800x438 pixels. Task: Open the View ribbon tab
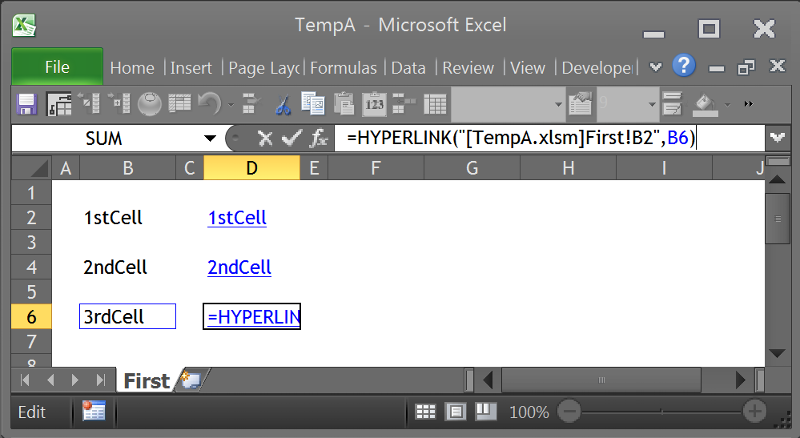[528, 68]
